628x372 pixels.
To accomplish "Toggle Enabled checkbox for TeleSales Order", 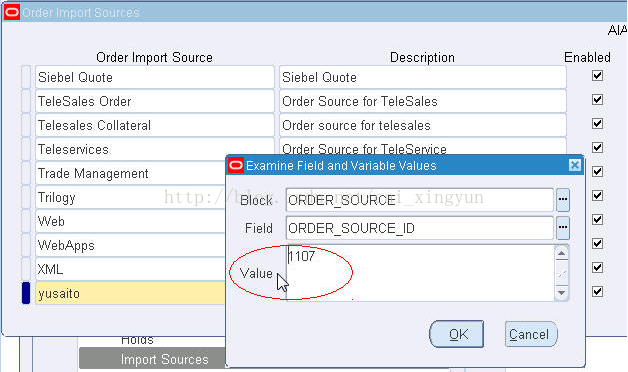I will [597, 100].
